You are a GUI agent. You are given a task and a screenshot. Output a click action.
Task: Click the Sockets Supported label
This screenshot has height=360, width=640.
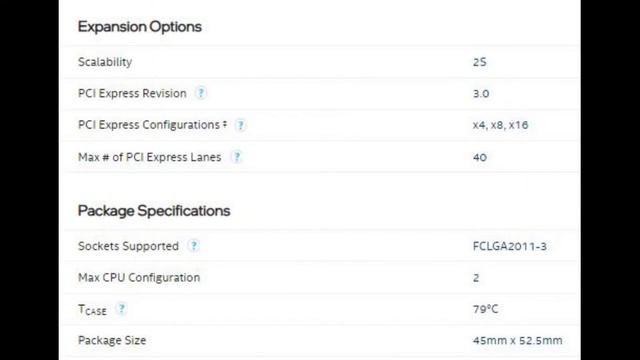click(x=128, y=246)
